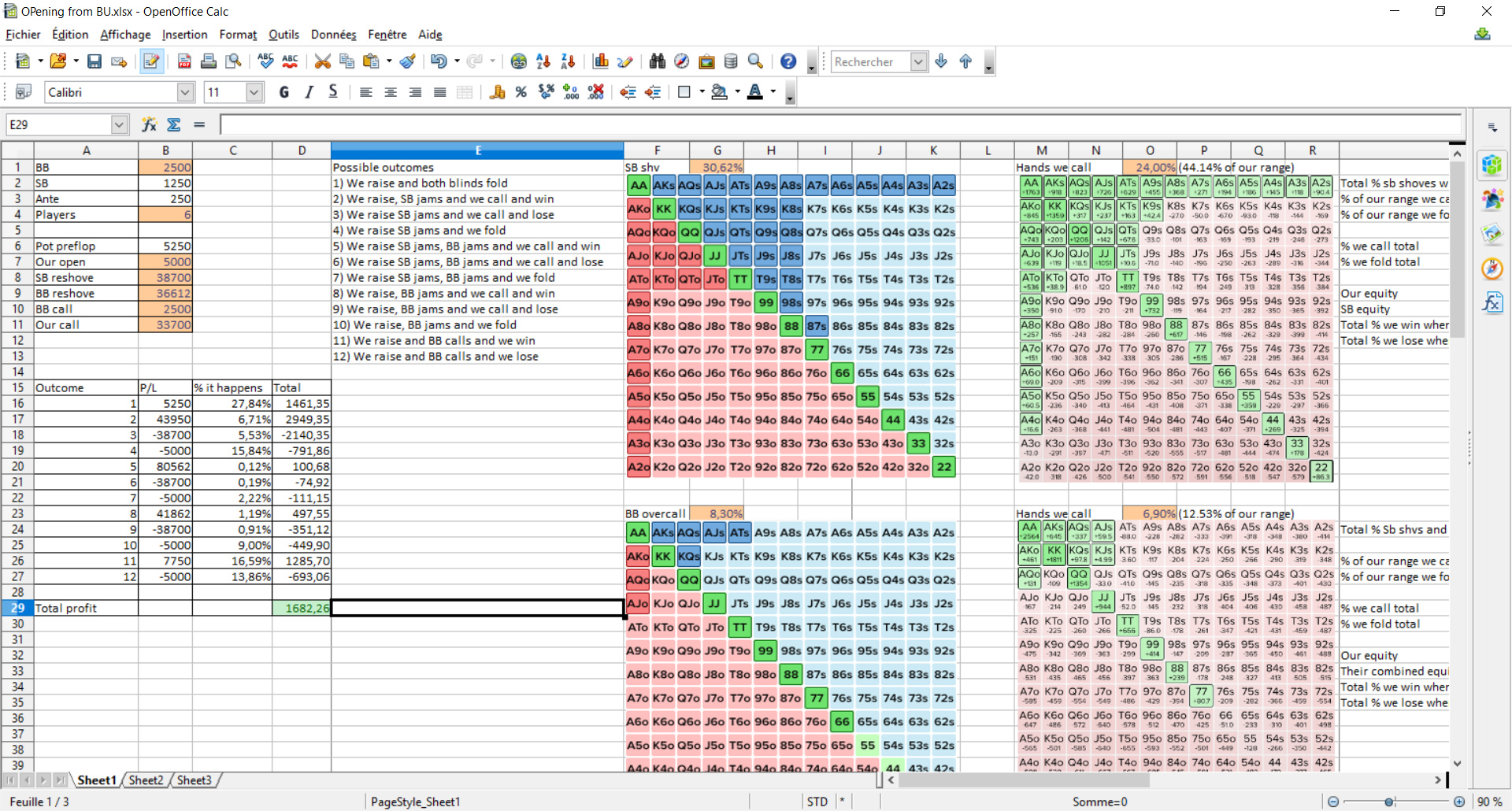1512x811 pixels.
Task: Toggle bold formatting (G button)
Action: tap(284, 92)
